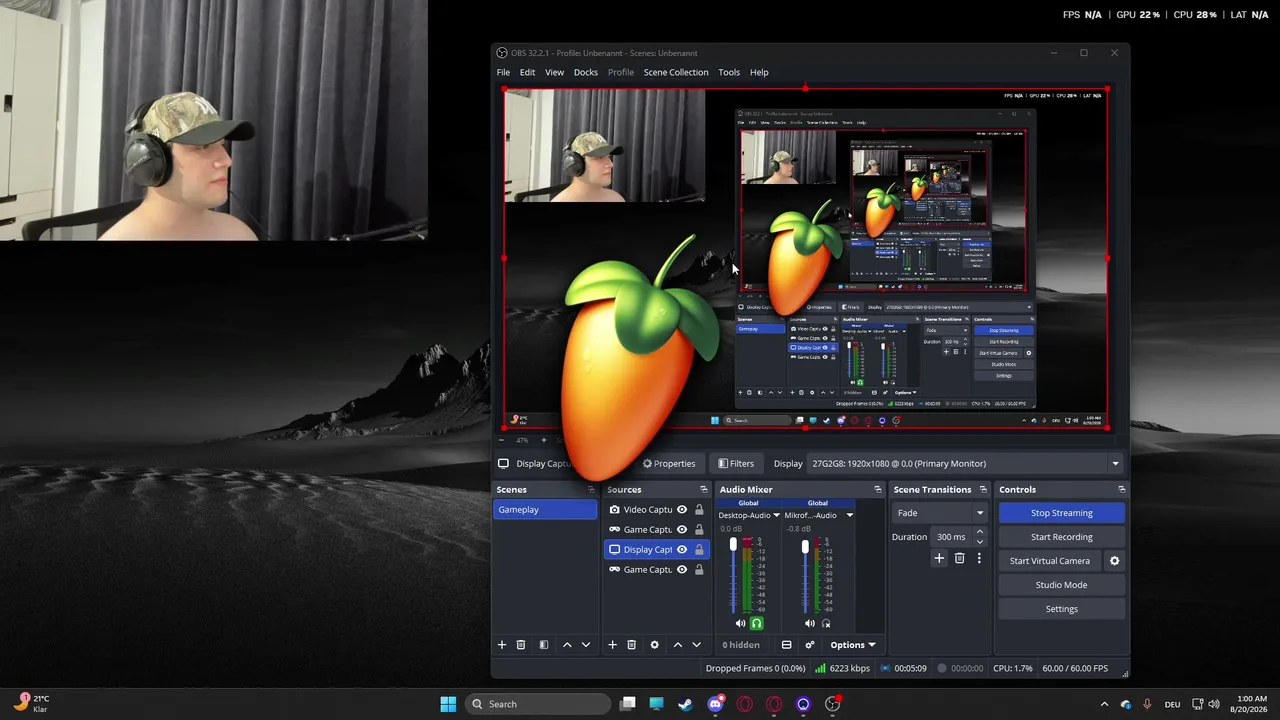Click the OBS Studio taskbar icon

pos(833,704)
